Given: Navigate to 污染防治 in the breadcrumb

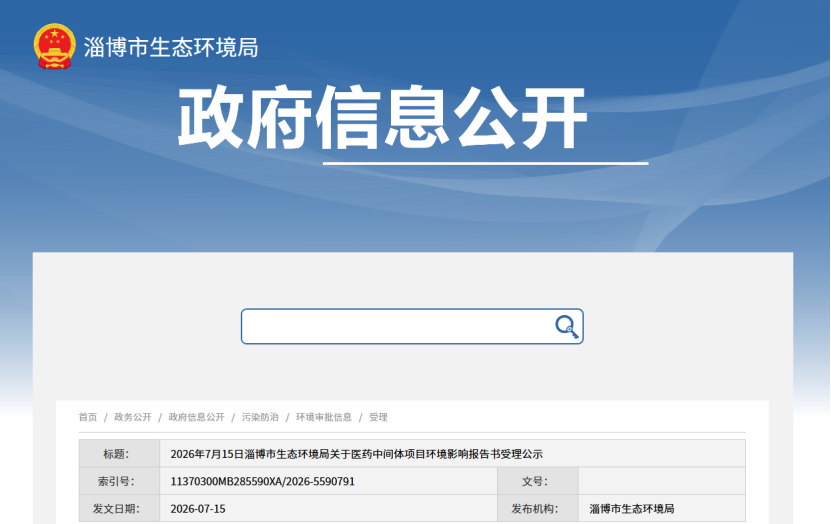Looking at the screenshot, I should 260,418.
